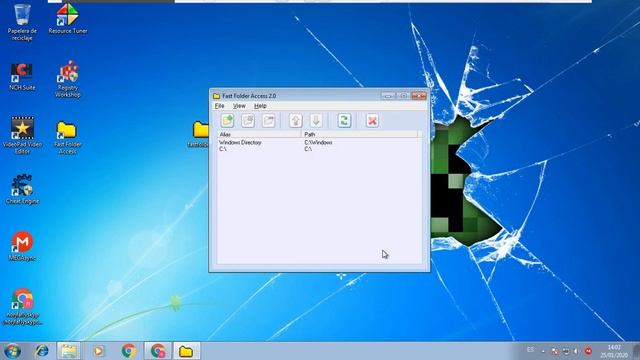Viewport: 640px width, 360px height.
Task: Select the Cheat Engine desktop shortcut
Action: tap(22, 189)
